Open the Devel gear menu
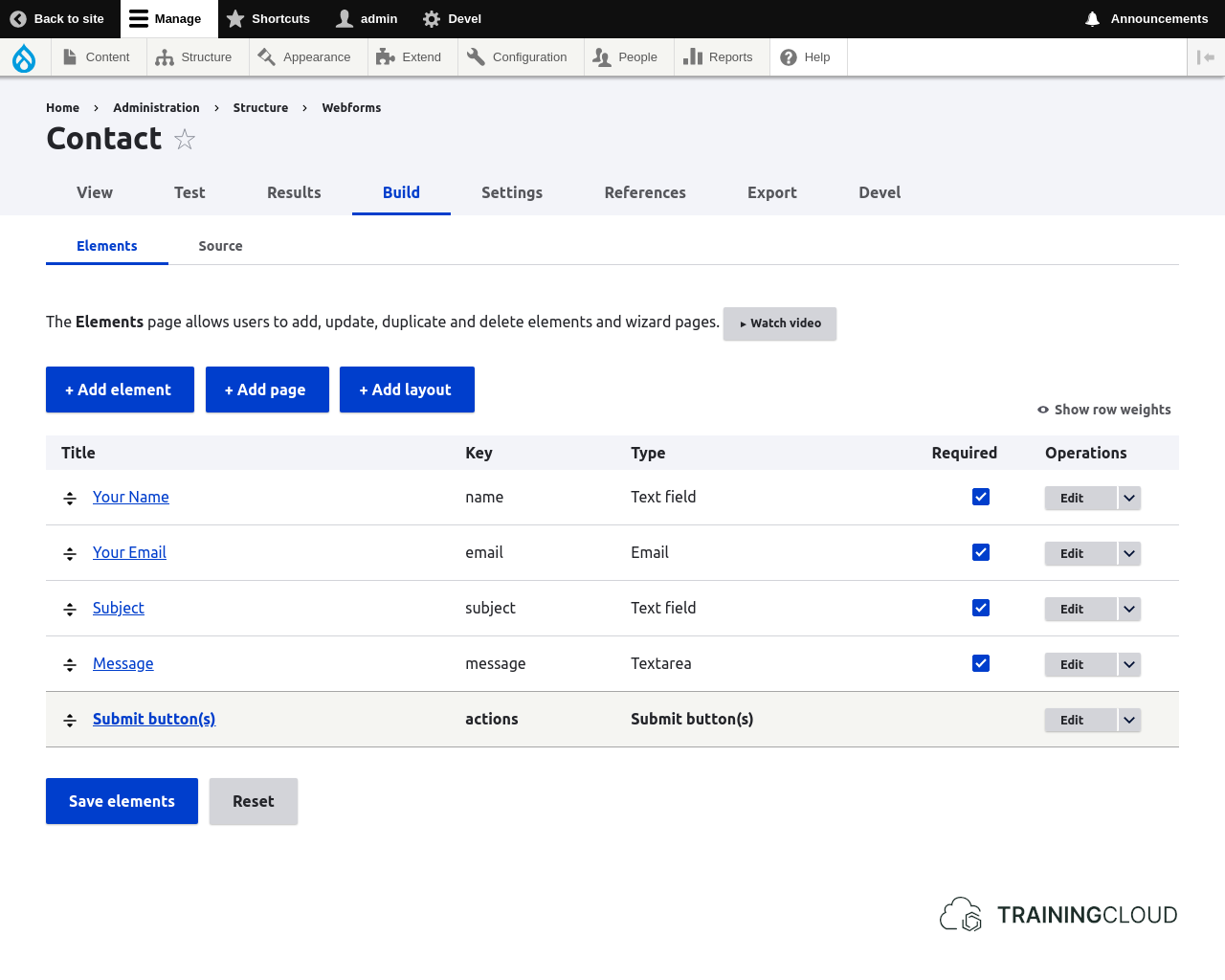This screenshot has height=980, width=1225. click(x=453, y=19)
